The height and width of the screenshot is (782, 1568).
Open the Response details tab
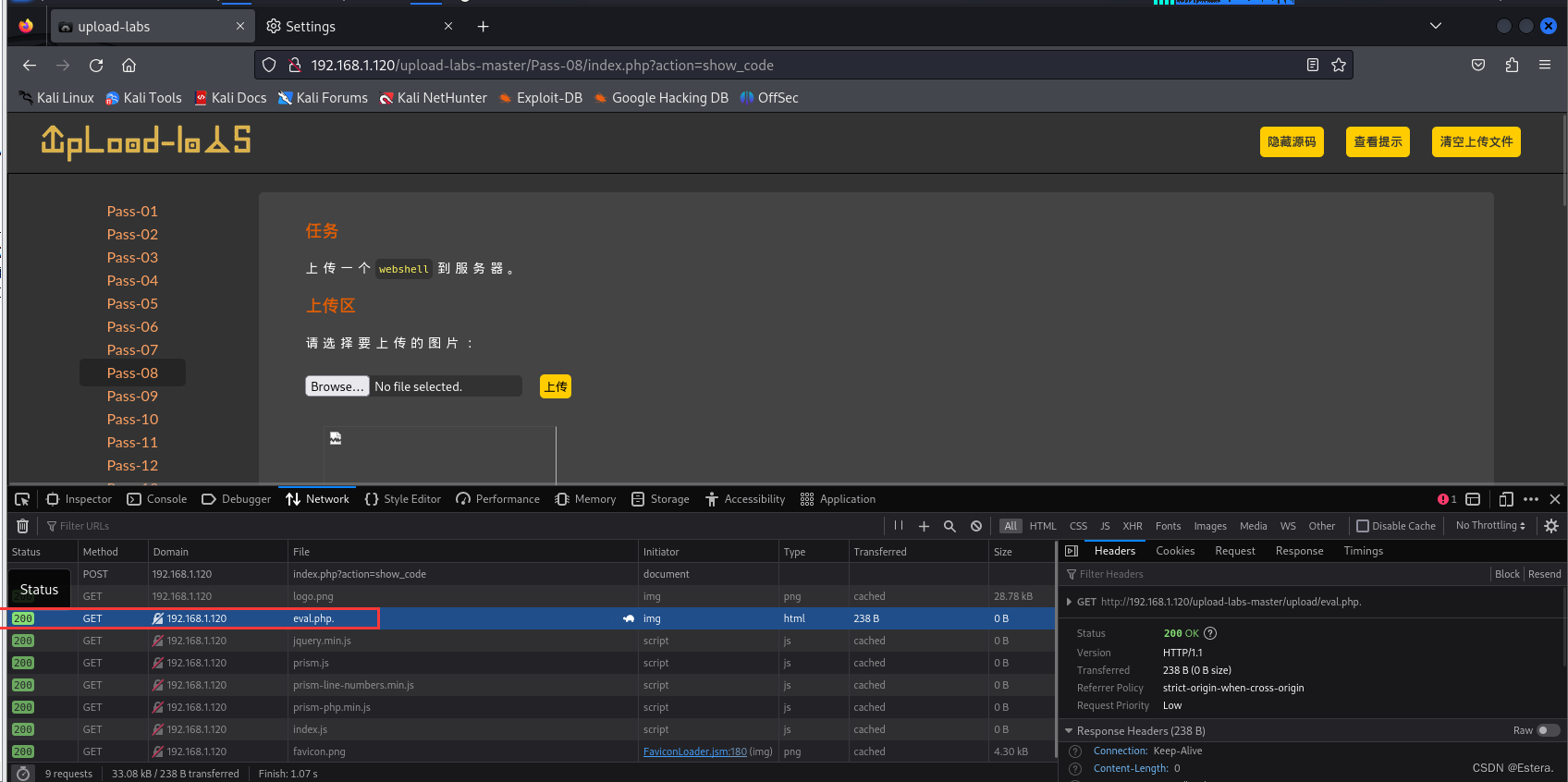click(1299, 551)
